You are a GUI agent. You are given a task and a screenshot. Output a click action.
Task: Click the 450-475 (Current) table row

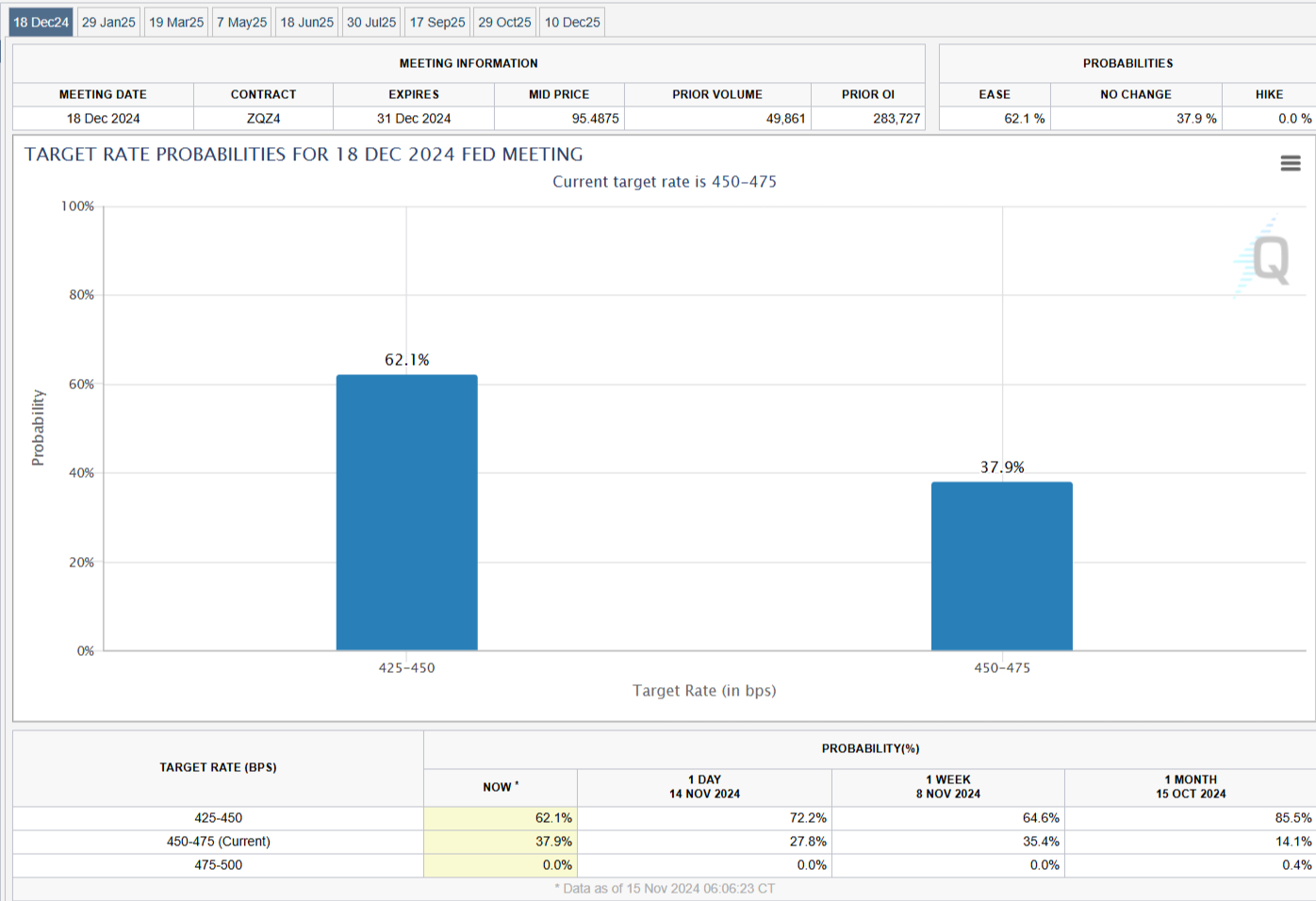219,841
